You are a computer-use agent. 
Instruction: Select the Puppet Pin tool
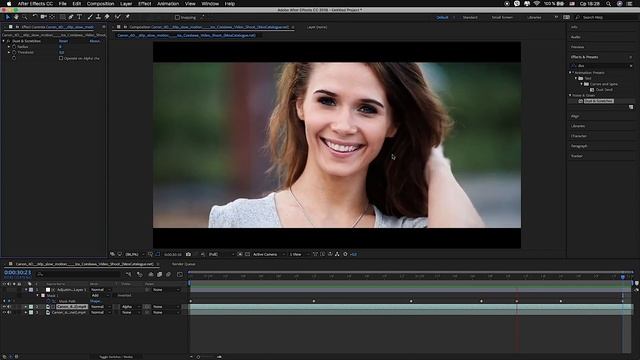tap(127, 17)
